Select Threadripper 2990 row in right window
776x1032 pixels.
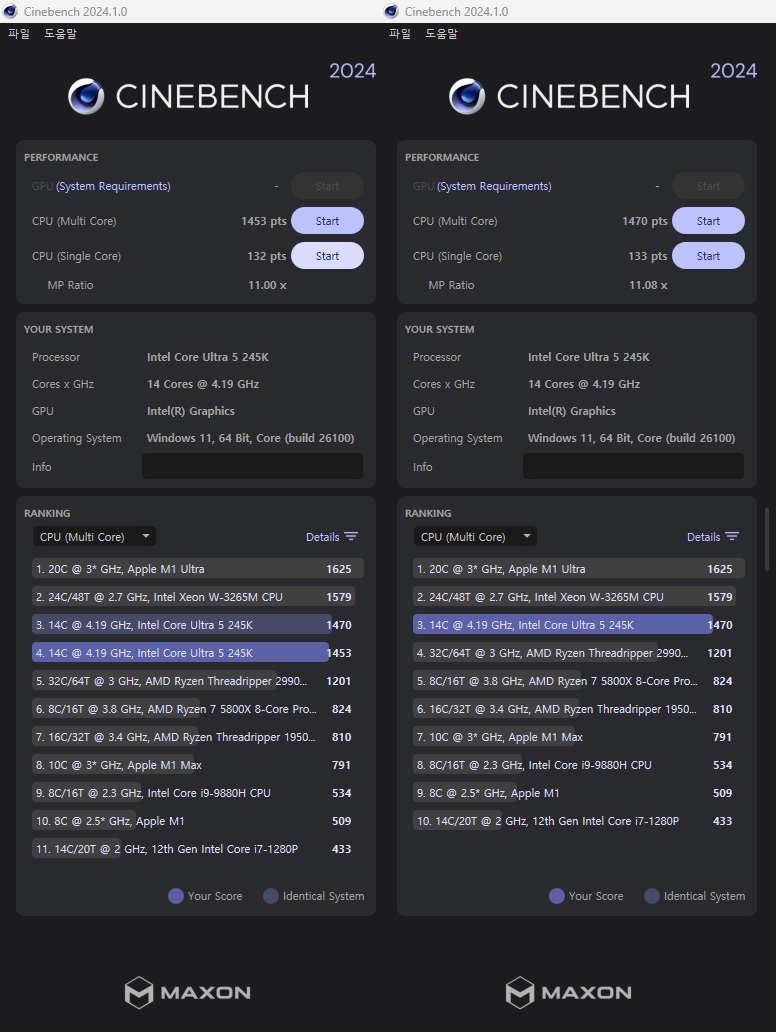click(x=579, y=653)
